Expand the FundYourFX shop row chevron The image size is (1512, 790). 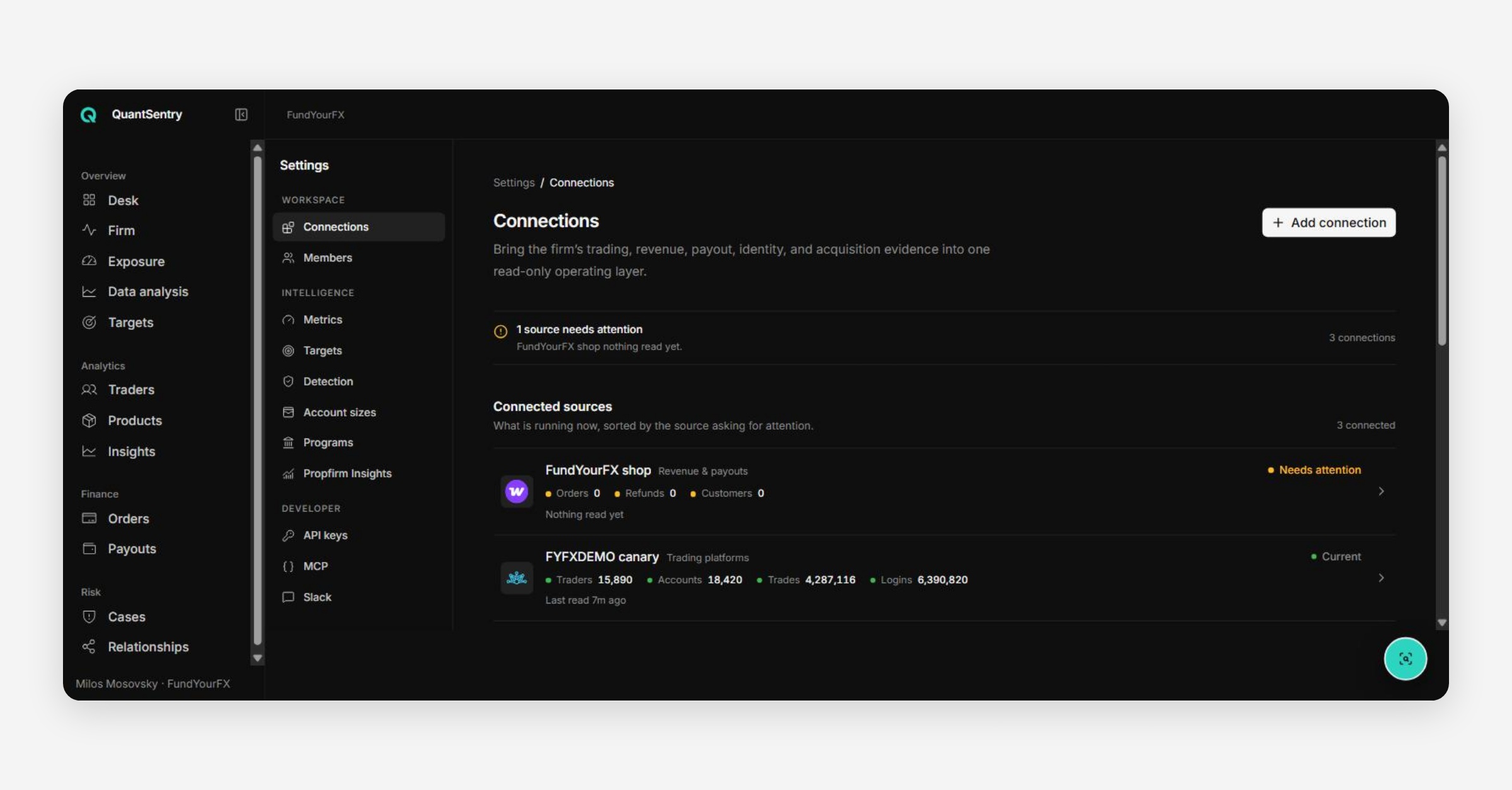pos(1381,491)
